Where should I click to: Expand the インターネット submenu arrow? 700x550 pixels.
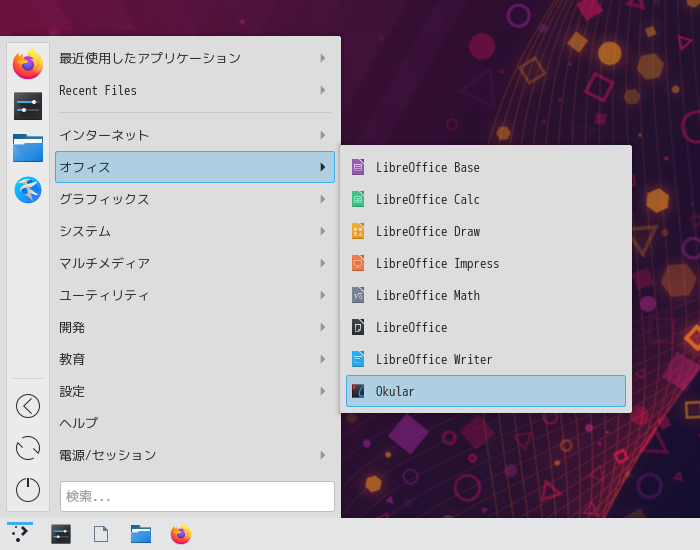pos(323,135)
